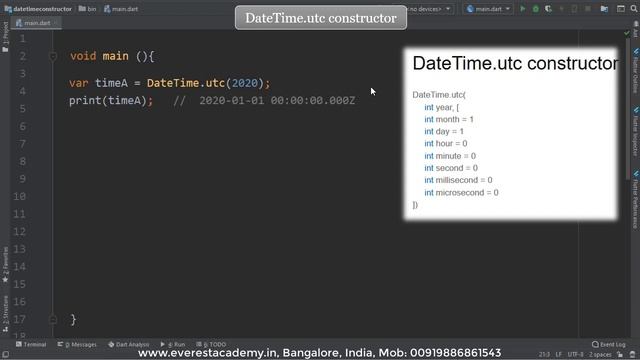Select main.dart in the breadcrumb path
This screenshot has height=360, width=640.
pyautogui.click(x=121, y=9)
